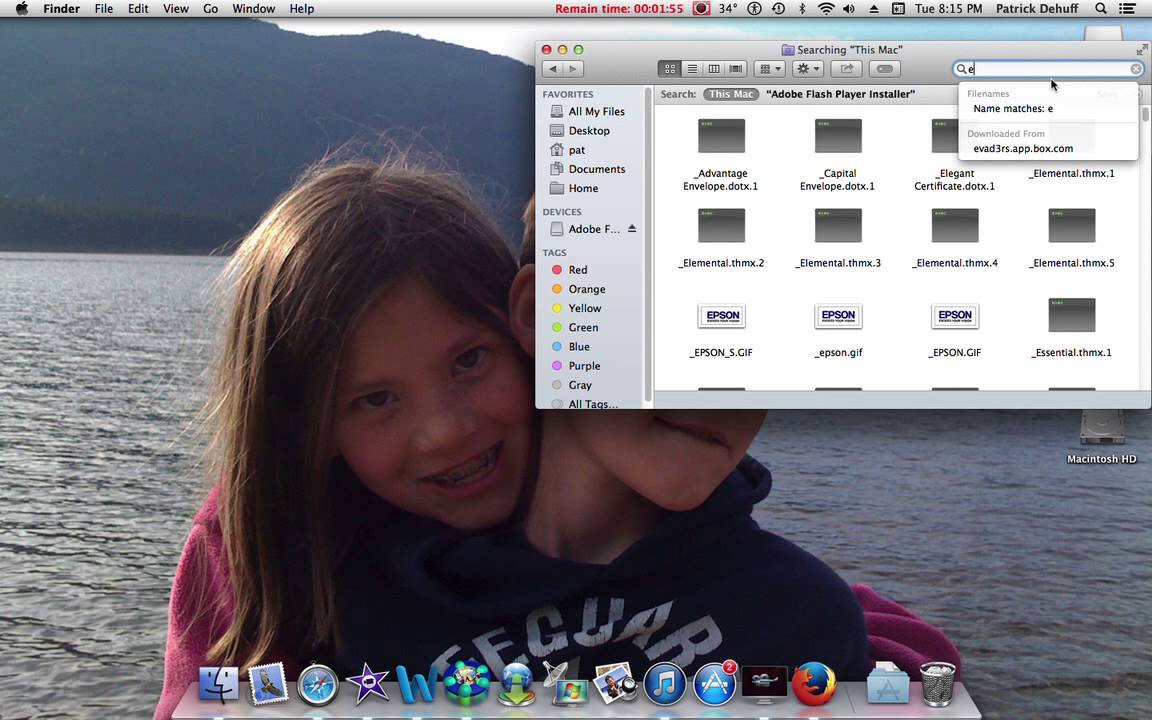Open the item arrangement dropdown
The width and height of the screenshot is (1152, 720).
point(769,69)
